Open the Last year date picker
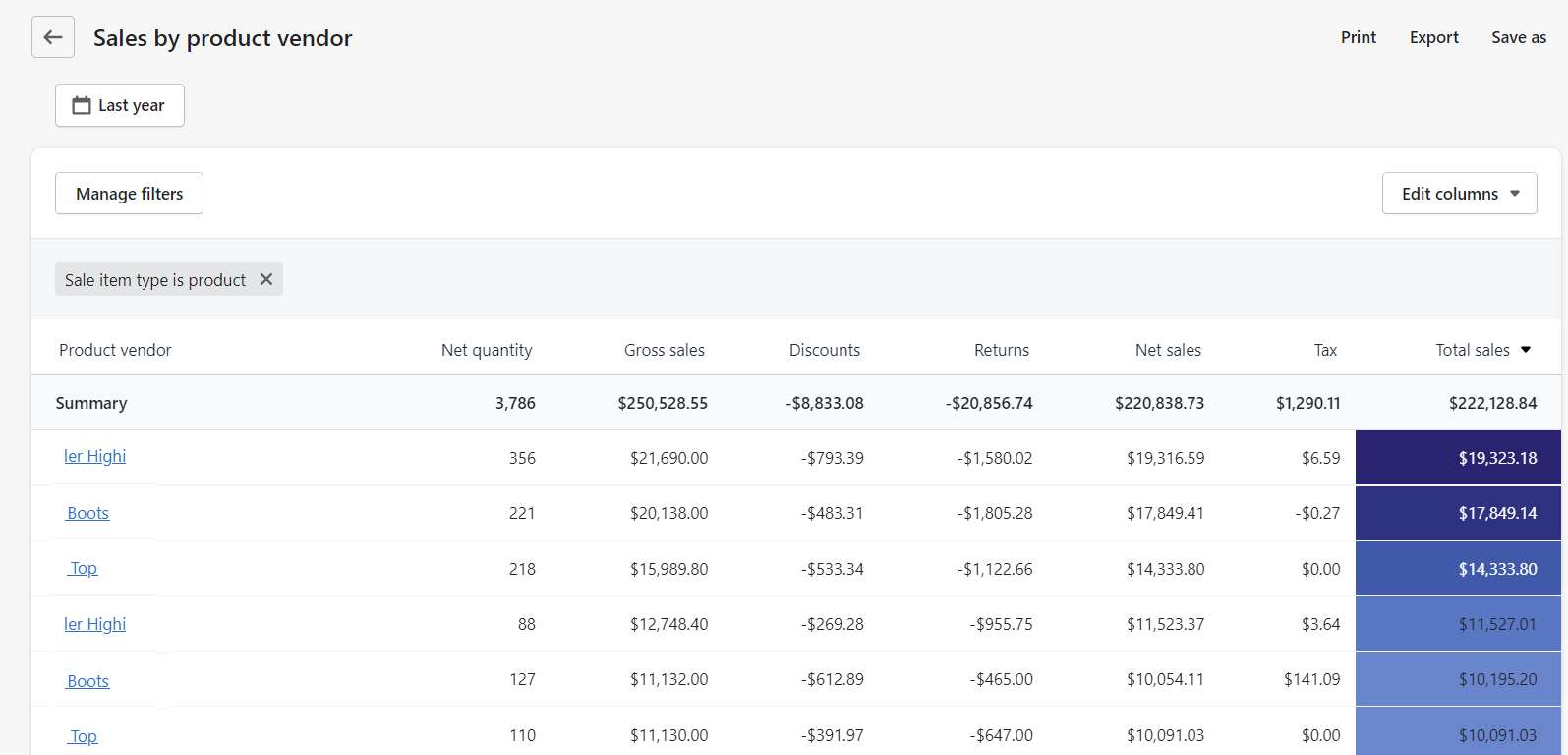The image size is (1568, 755). coord(120,105)
